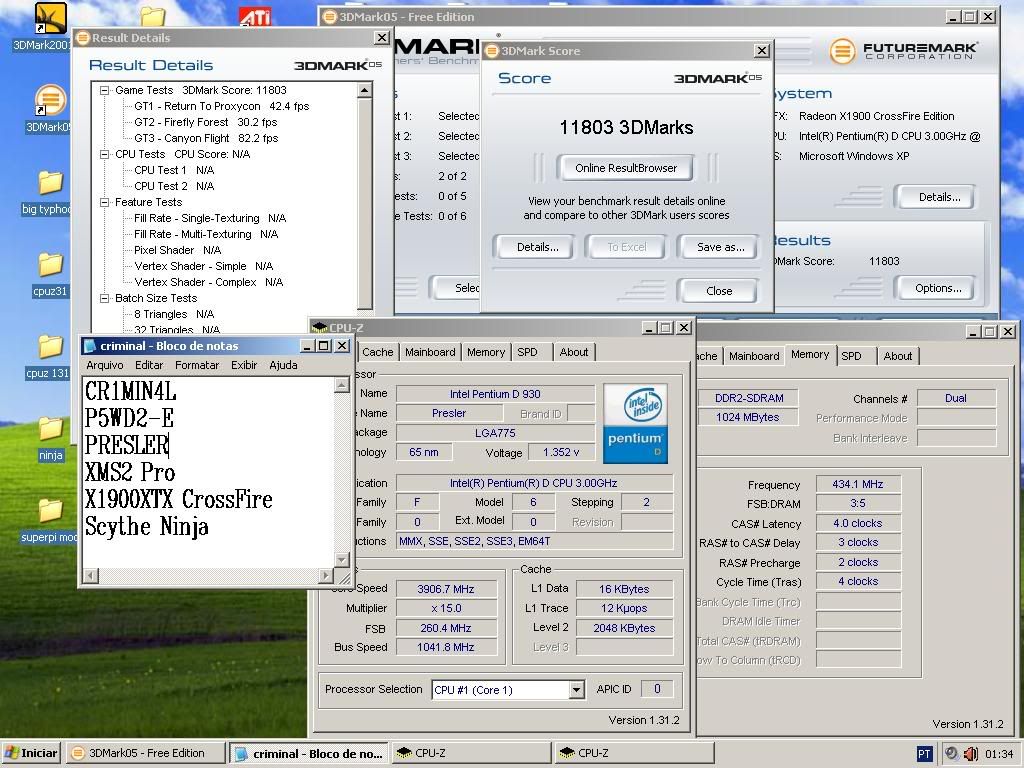Click the 3DMark Score title bar icon

click(492, 51)
